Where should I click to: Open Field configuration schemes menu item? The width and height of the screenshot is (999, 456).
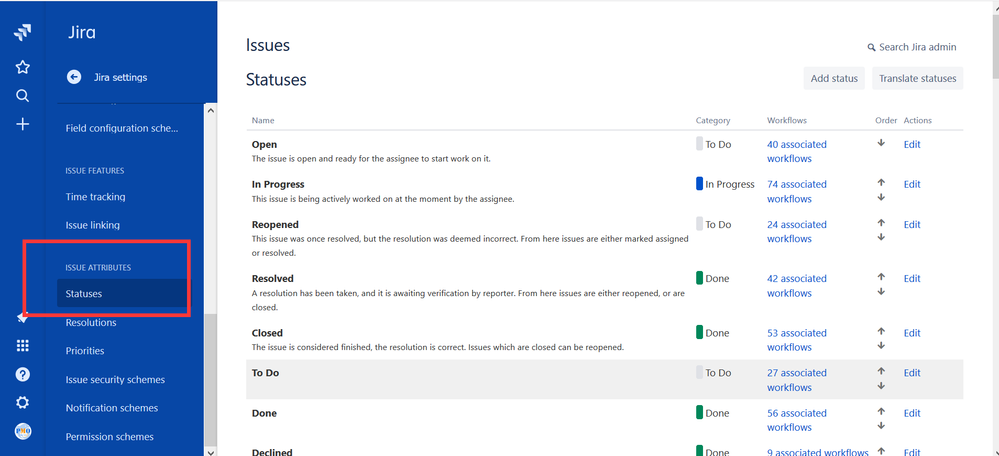122,128
